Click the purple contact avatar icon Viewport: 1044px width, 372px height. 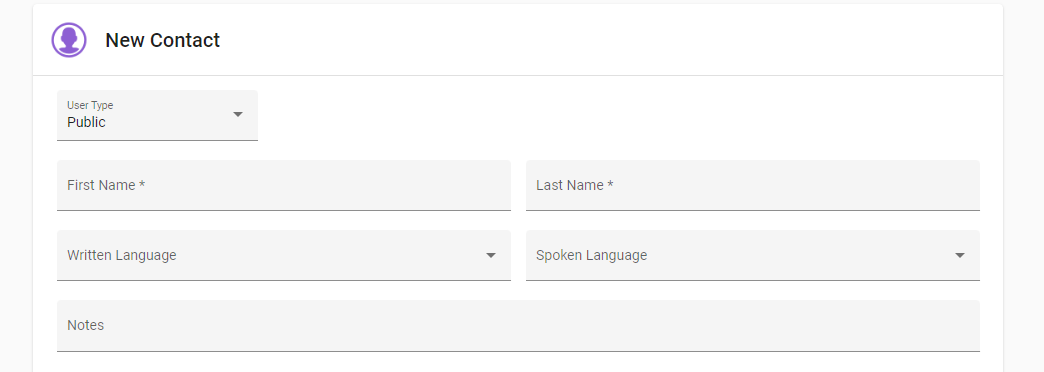(x=69, y=40)
